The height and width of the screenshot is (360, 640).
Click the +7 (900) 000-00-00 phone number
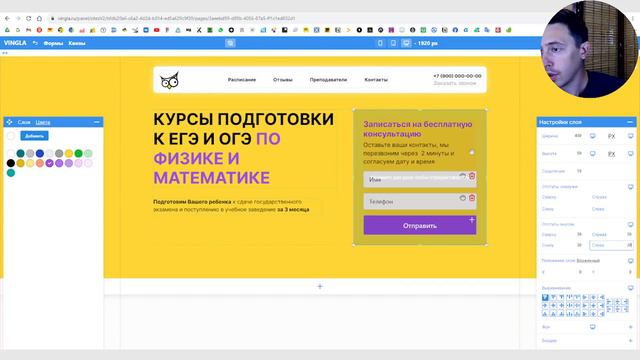pyautogui.click(x=457, y=76)
